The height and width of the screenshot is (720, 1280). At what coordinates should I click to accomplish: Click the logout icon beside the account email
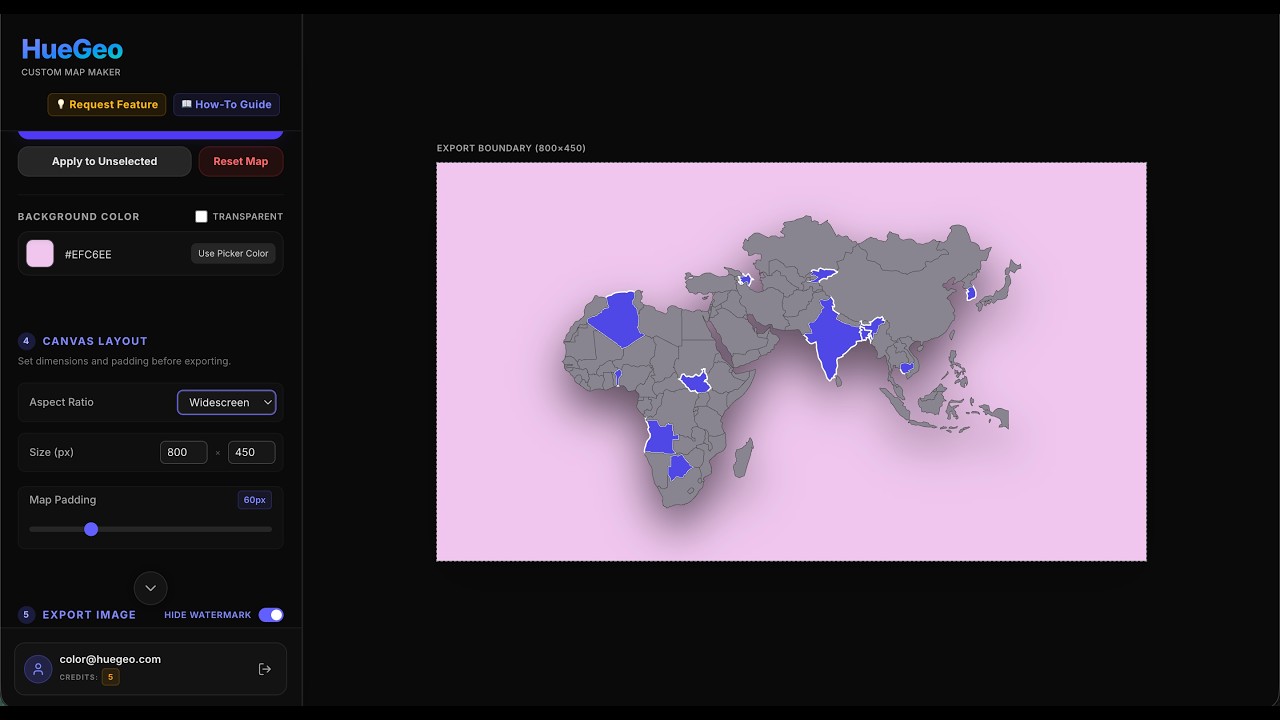[264, 669]
